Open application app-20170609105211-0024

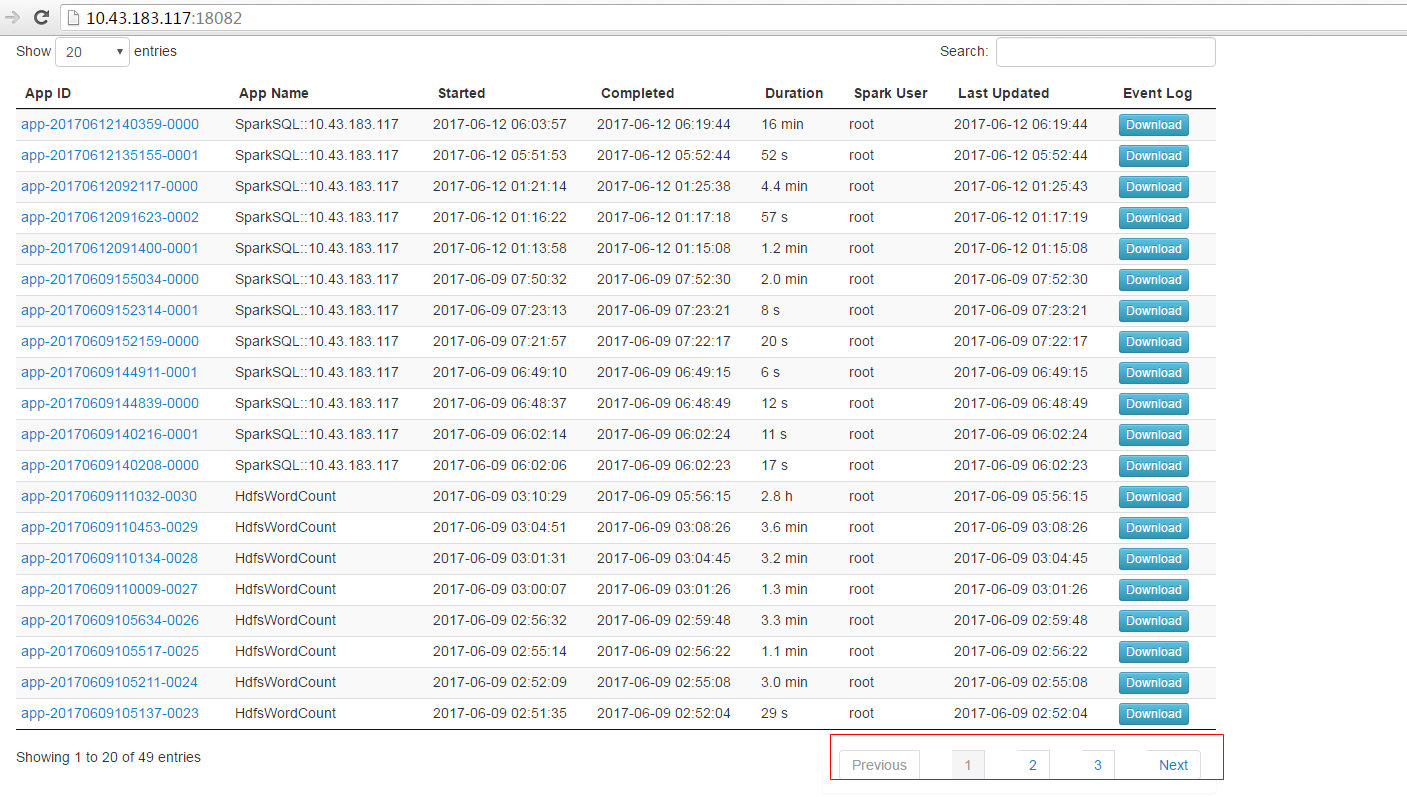[x=110, y=682]
